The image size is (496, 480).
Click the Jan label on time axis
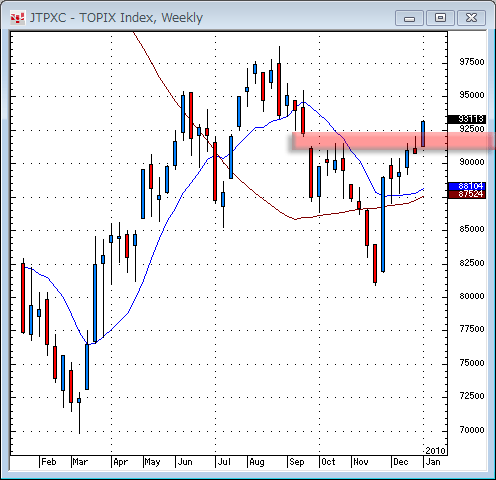tap(433, 462)
